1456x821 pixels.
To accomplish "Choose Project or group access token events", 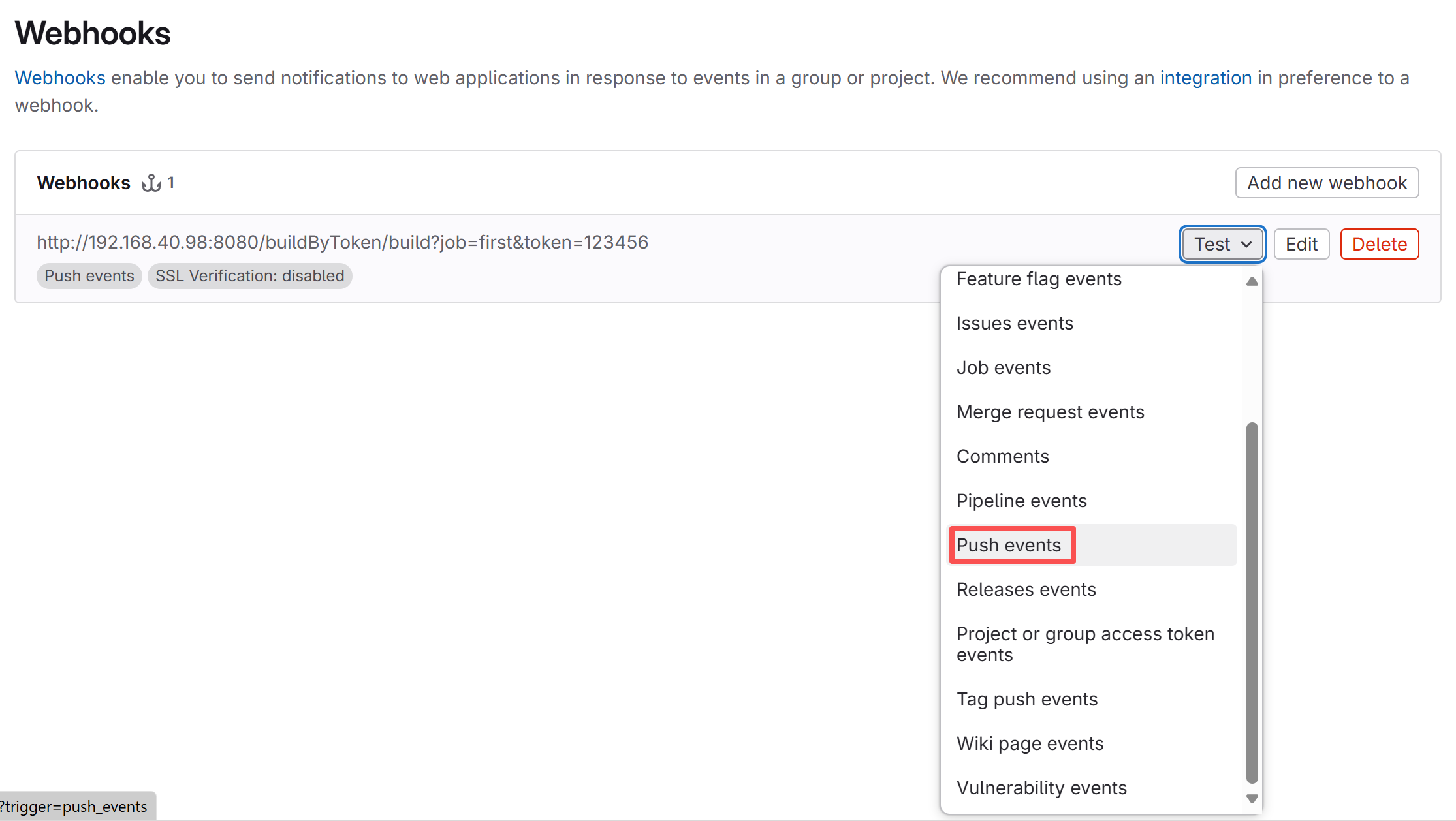I will (1084, 644).
